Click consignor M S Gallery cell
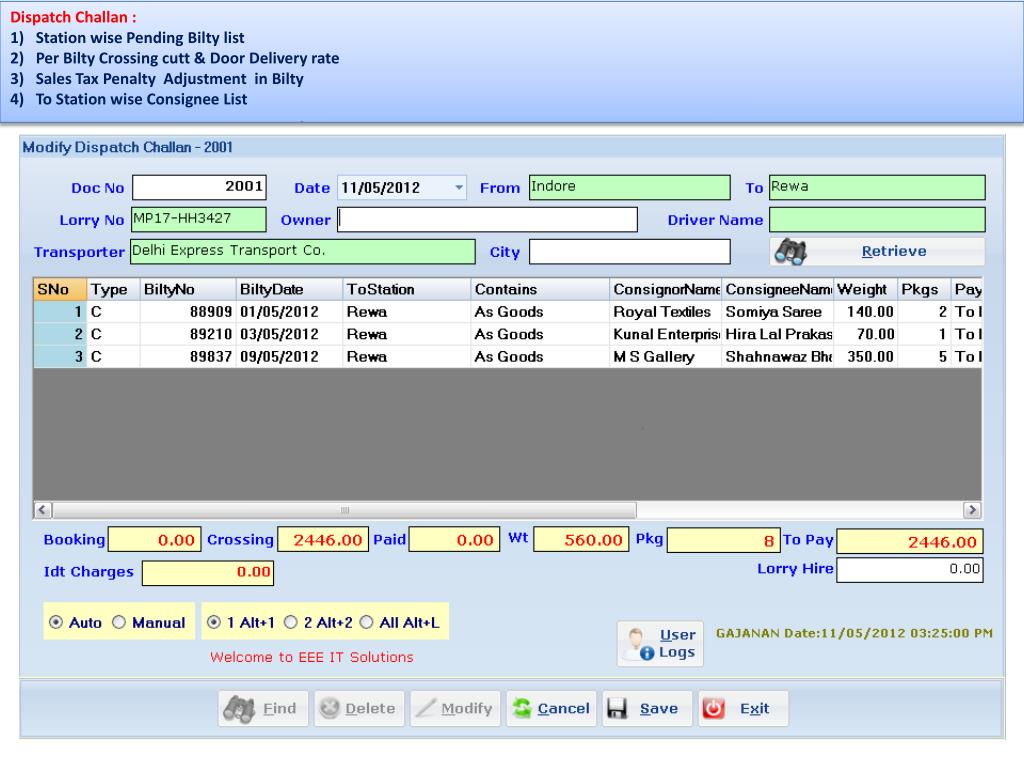1024x768 pixels. pyautogui.click(x=665, y=357)
